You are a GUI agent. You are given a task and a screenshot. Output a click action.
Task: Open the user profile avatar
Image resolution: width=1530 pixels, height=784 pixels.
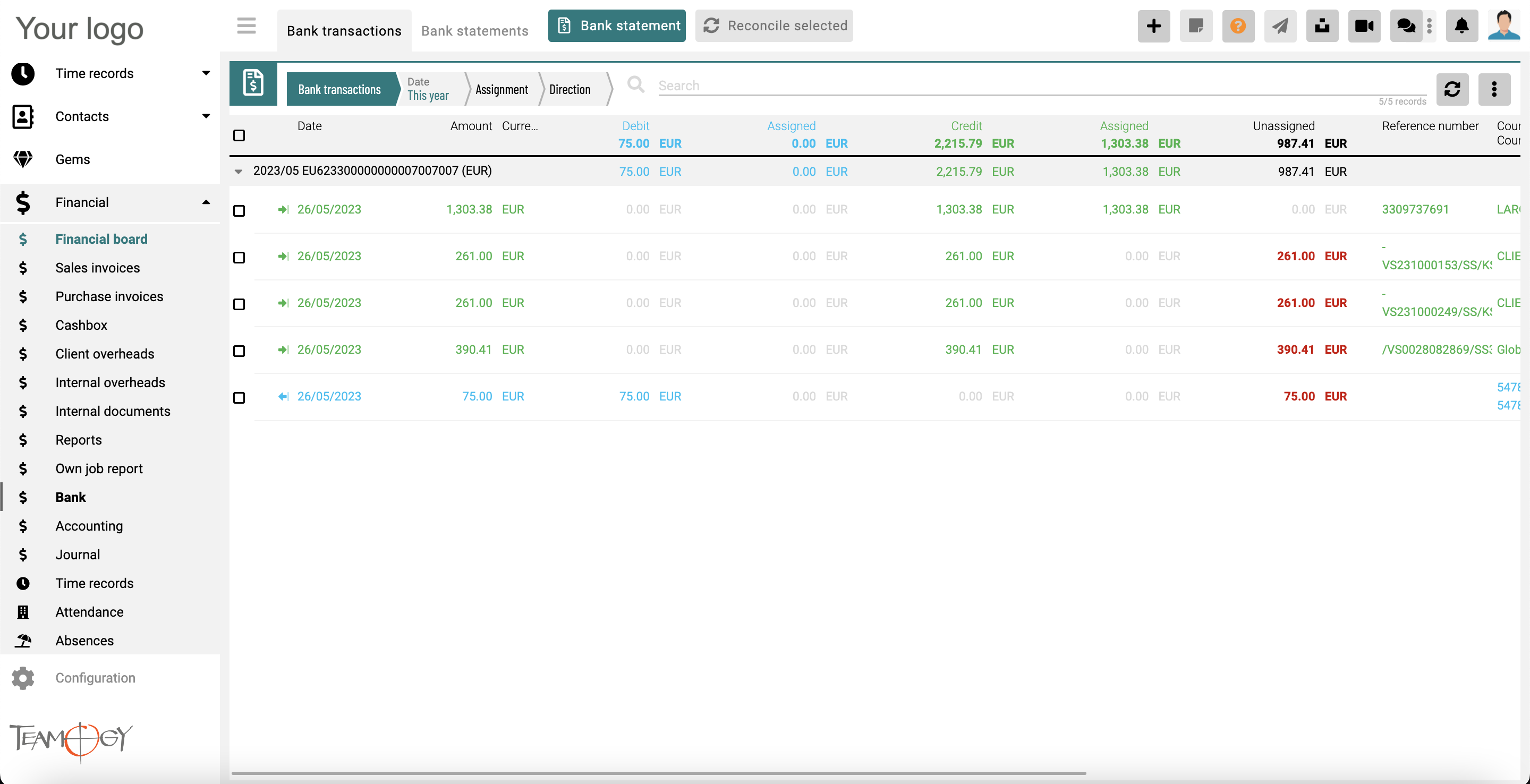1503,25
